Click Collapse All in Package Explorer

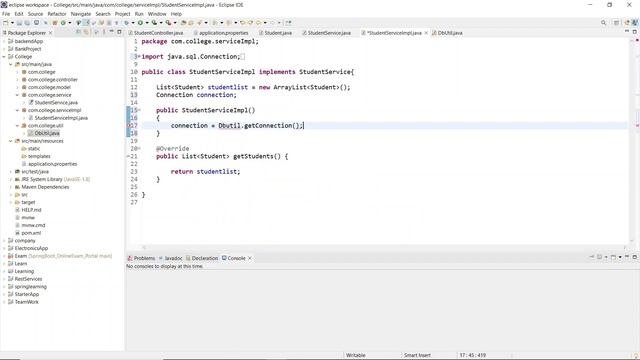pos(78,32)
